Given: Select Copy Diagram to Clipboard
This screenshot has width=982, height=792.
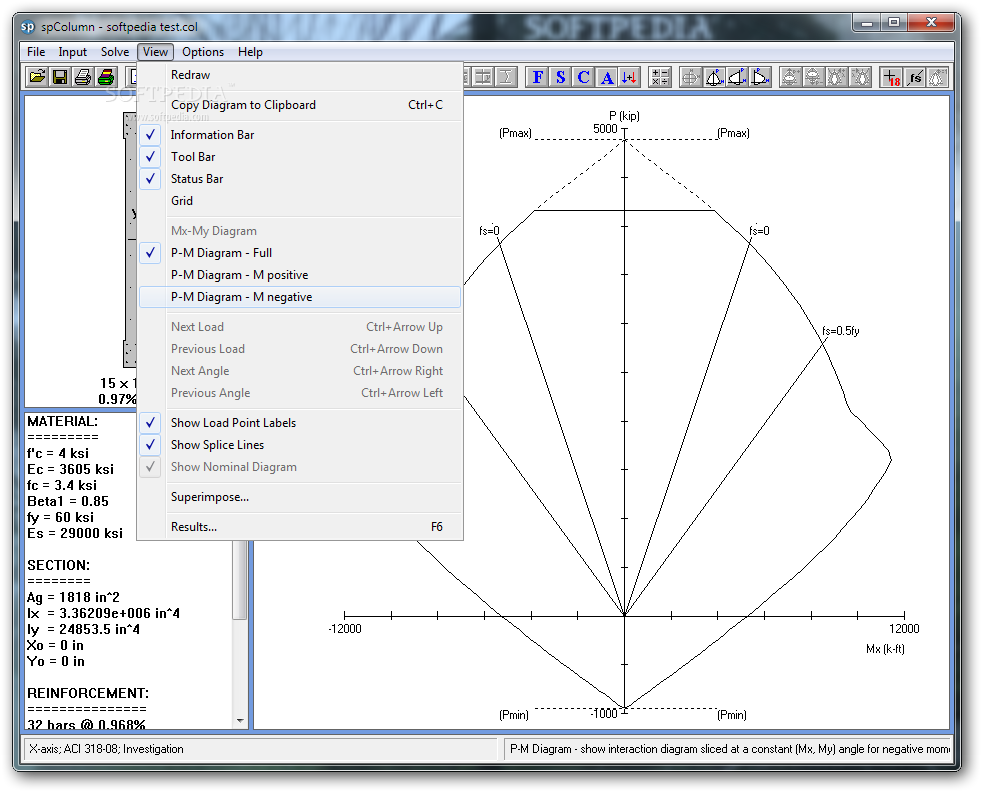Looking at the screenshot, I should pos(299,105).
